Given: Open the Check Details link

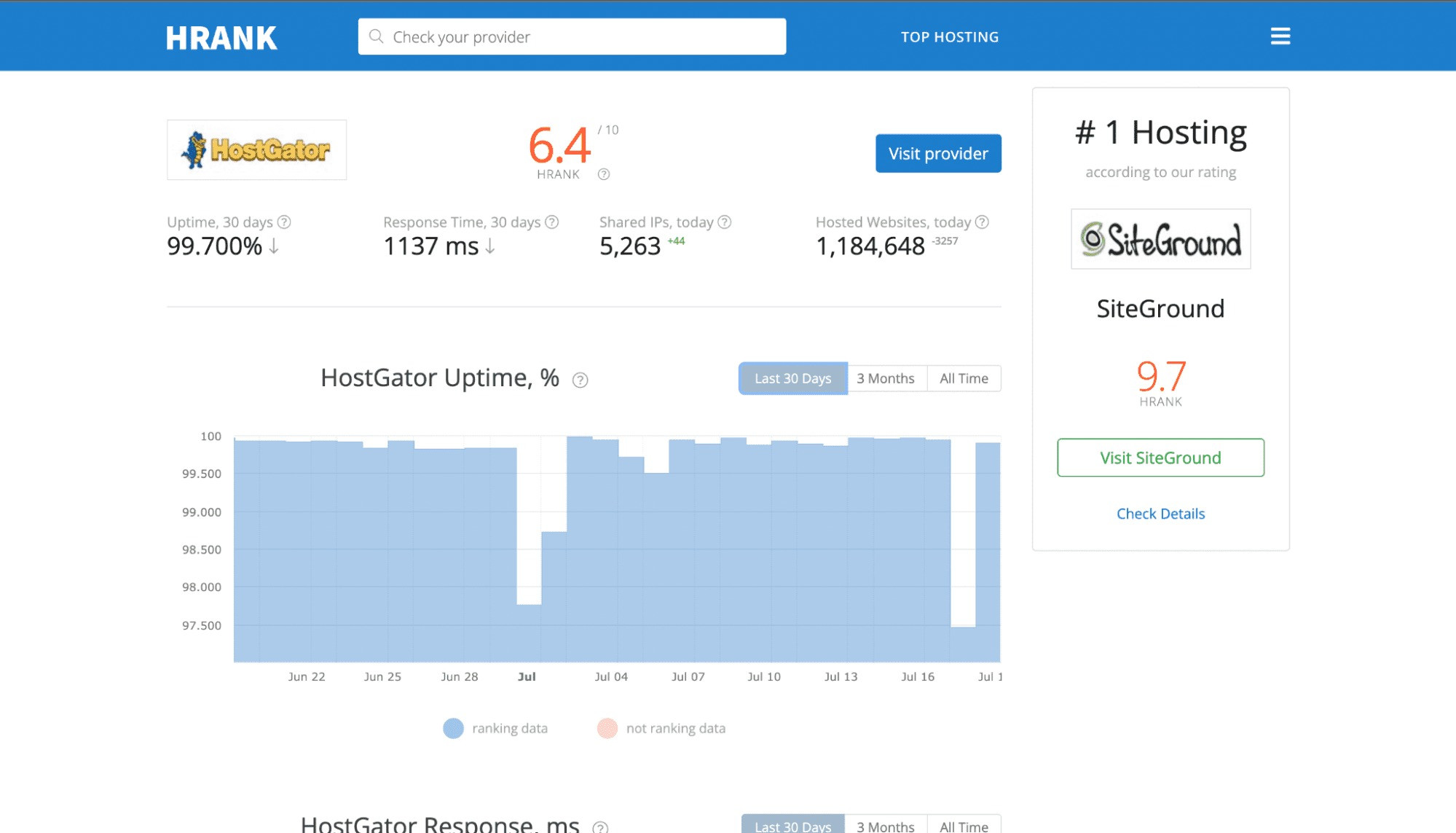Looking at the screenshot, I should click(x=1160, y=514).
